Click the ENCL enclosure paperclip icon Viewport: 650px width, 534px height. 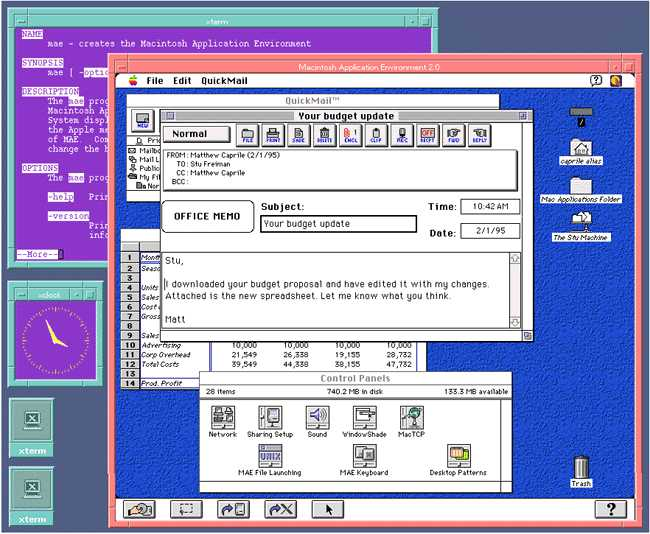tap(350, 135)
